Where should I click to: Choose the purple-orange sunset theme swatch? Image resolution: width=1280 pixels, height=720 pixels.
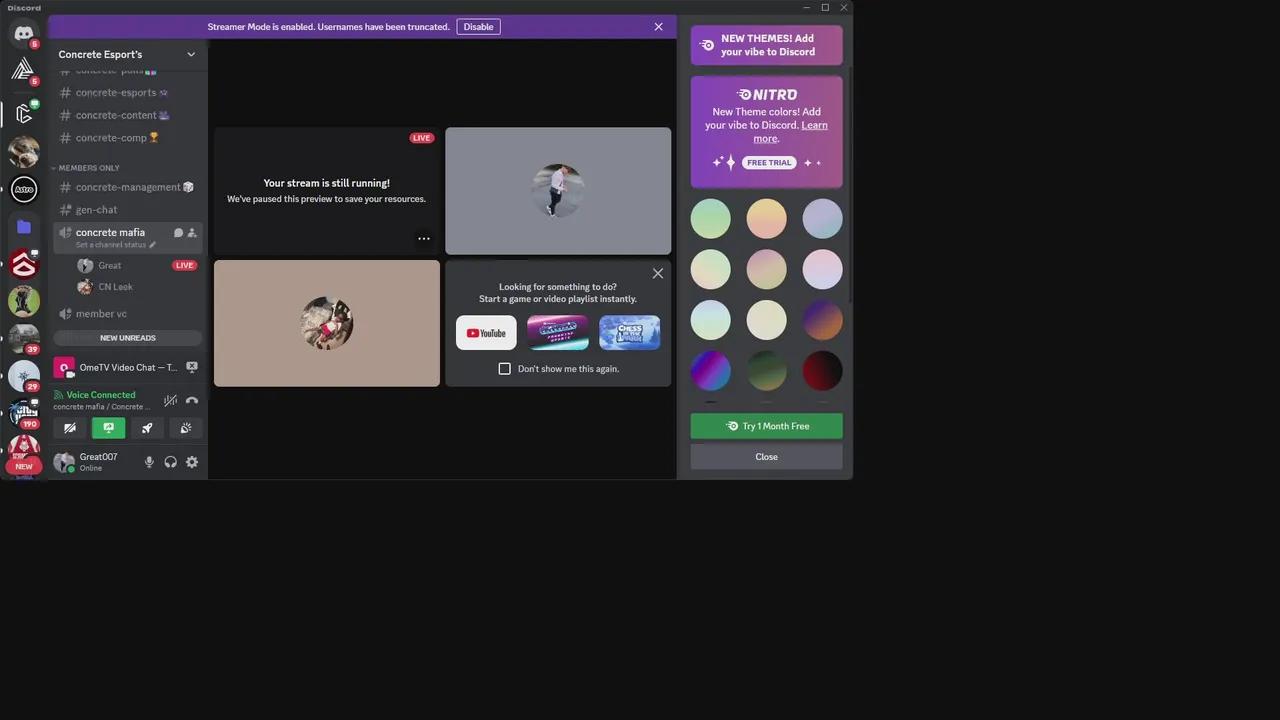[x=822, y=320]
